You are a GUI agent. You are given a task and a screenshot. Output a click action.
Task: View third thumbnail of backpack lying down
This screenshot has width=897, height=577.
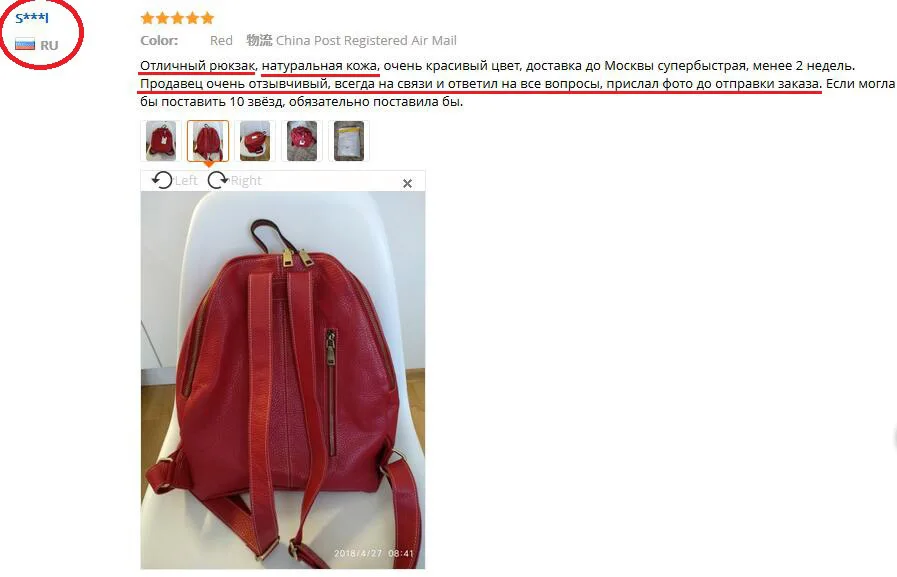[x=255, y=141]
